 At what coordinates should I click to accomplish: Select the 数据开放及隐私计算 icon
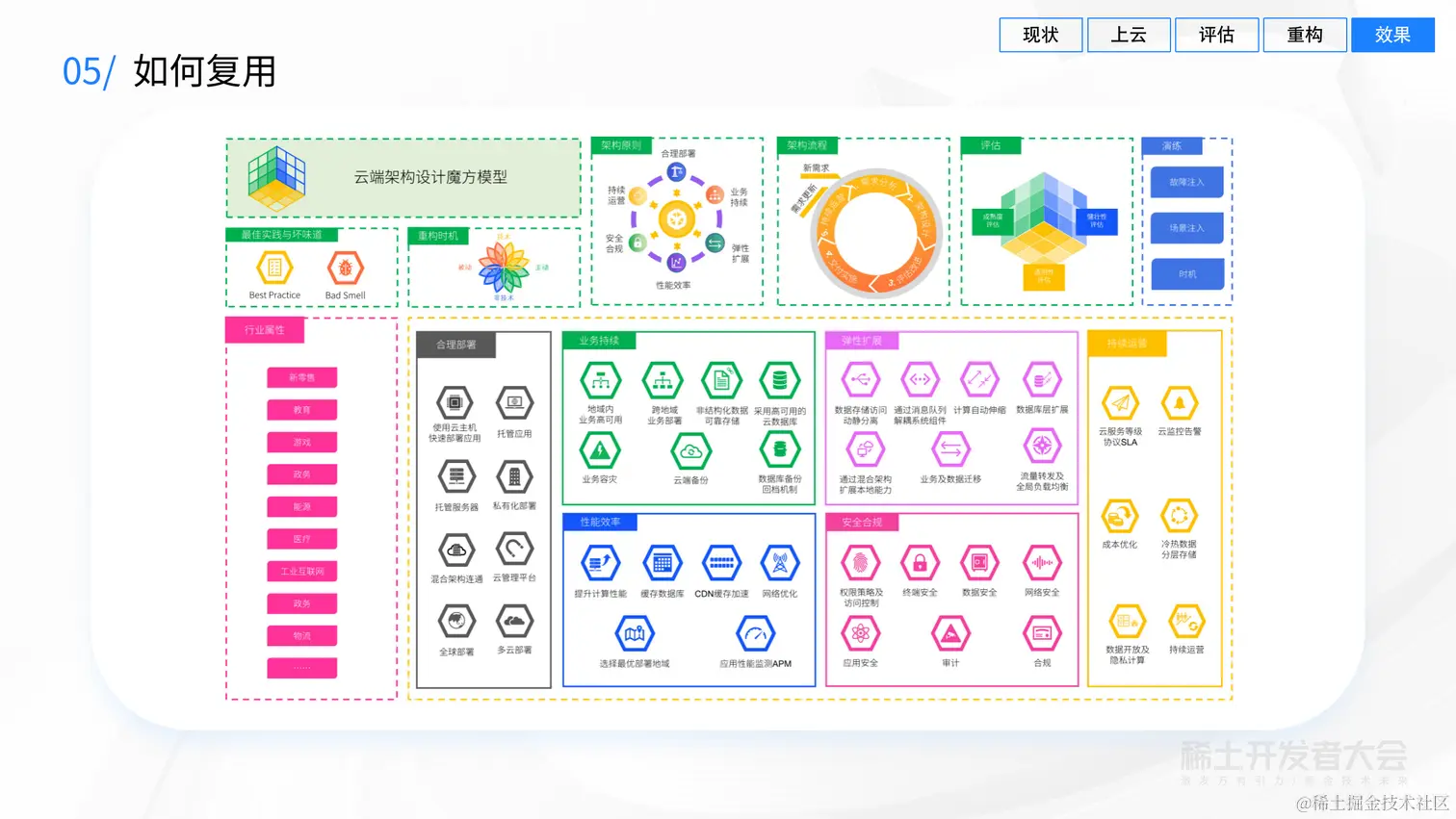tap(1127, 622)
